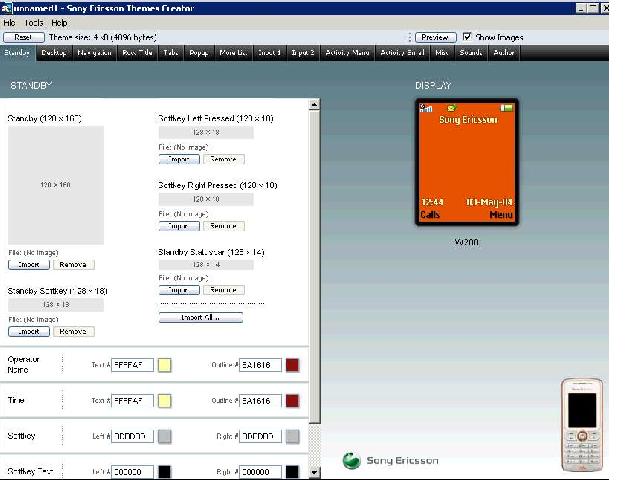Import the Standby Statusbar image
Screen dimensions: 640x480
(x=179, y=290)
